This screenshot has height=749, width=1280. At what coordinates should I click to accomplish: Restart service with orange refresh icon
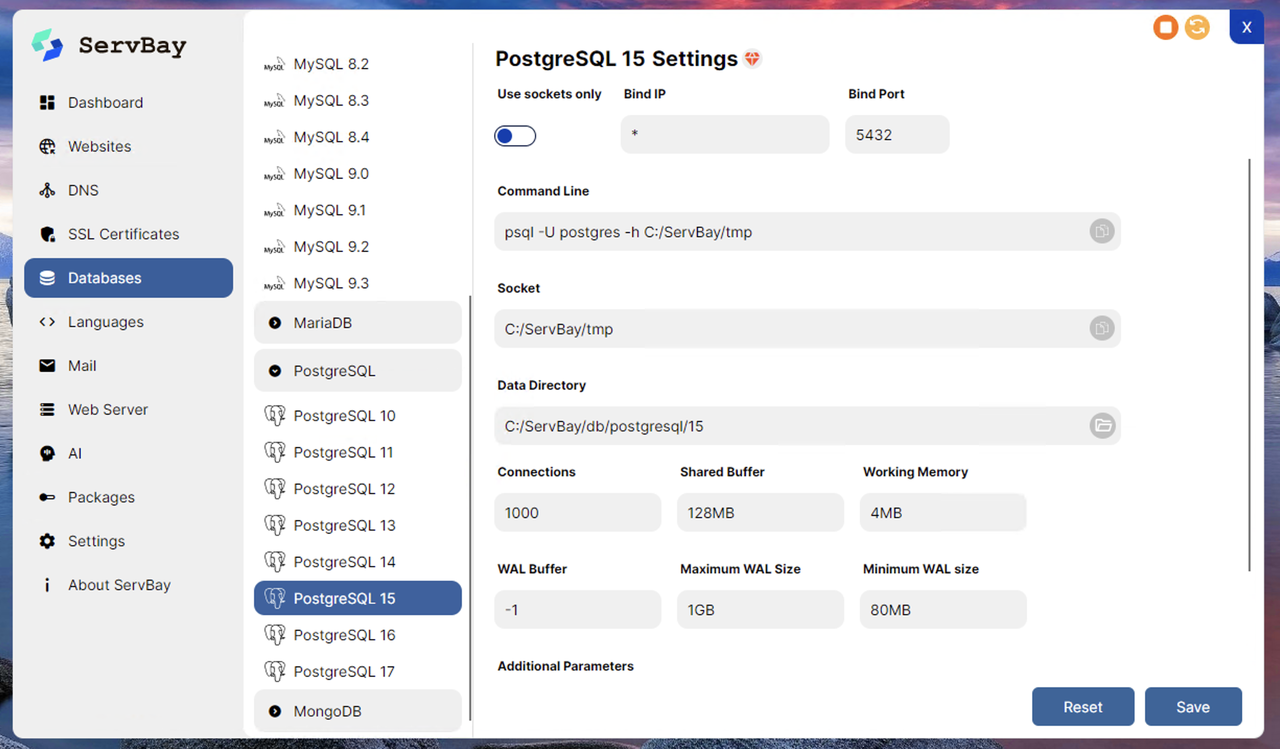(1197, 27)
